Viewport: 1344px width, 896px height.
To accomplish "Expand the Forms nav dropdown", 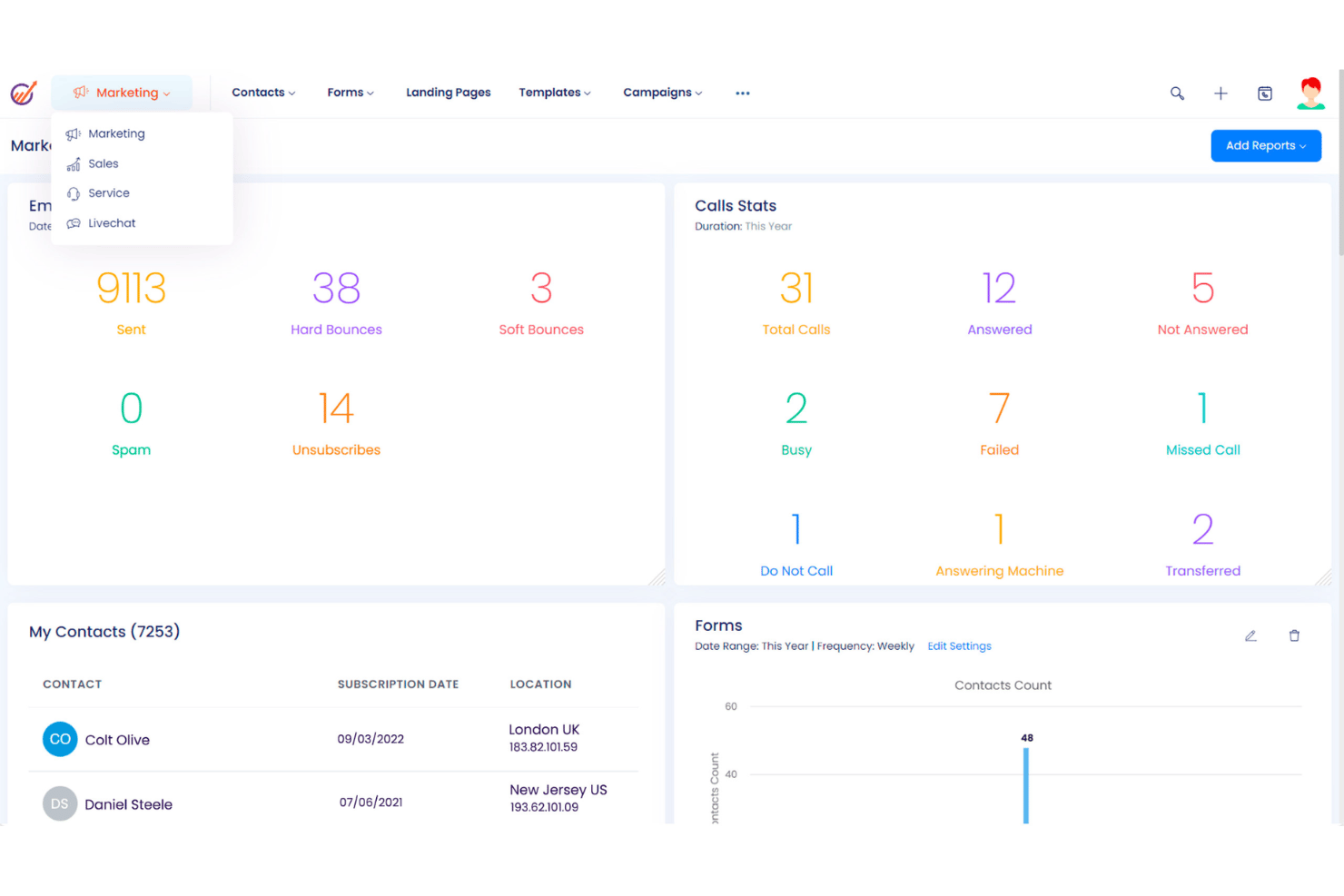I will (351, 93).
